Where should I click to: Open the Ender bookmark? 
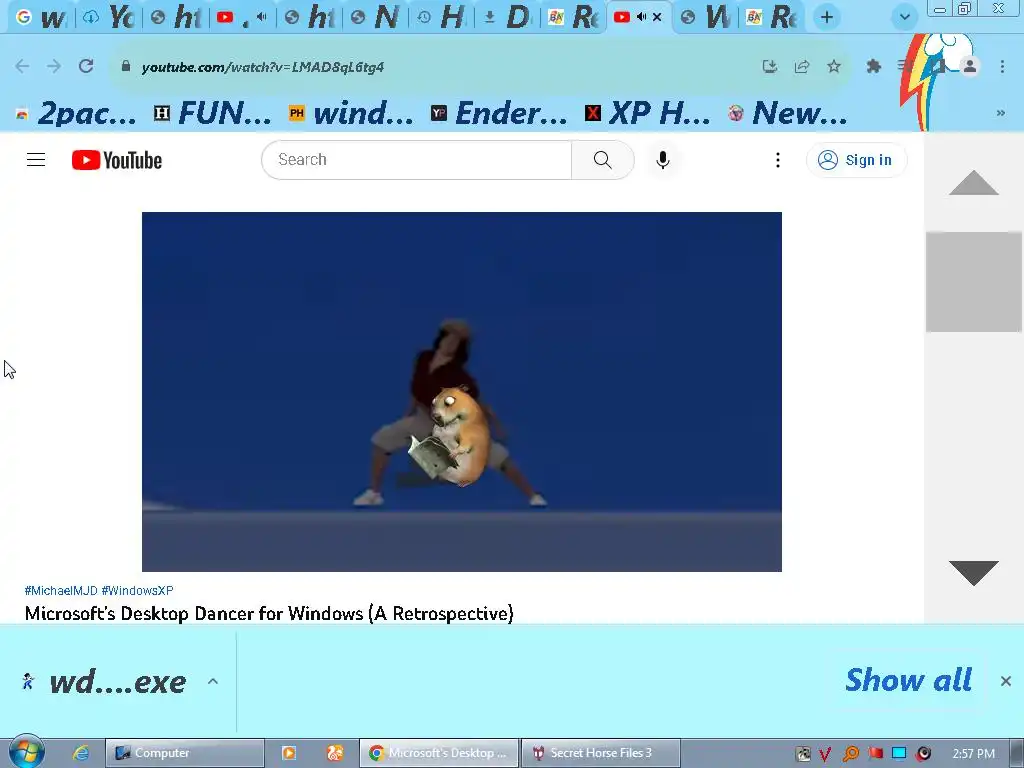pos(500,114)
